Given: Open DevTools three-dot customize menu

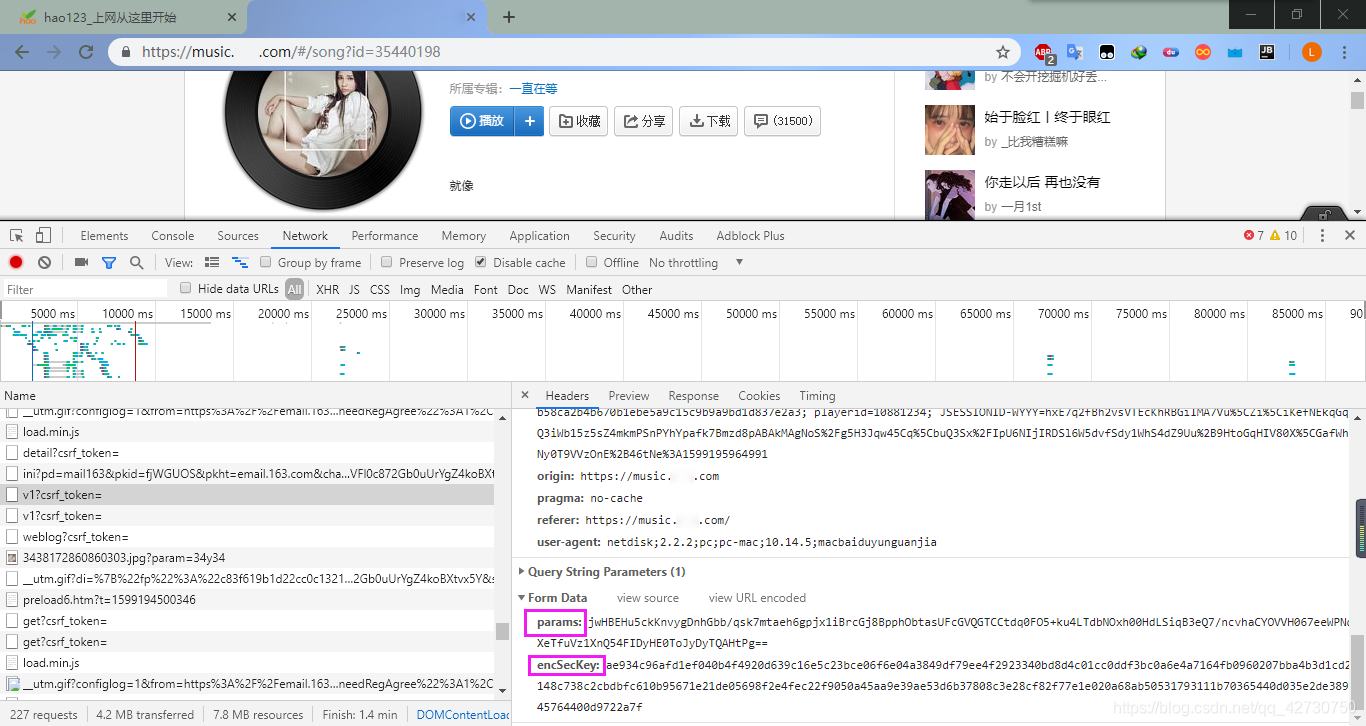Looking at the screenshot, I should point(1322,236).
